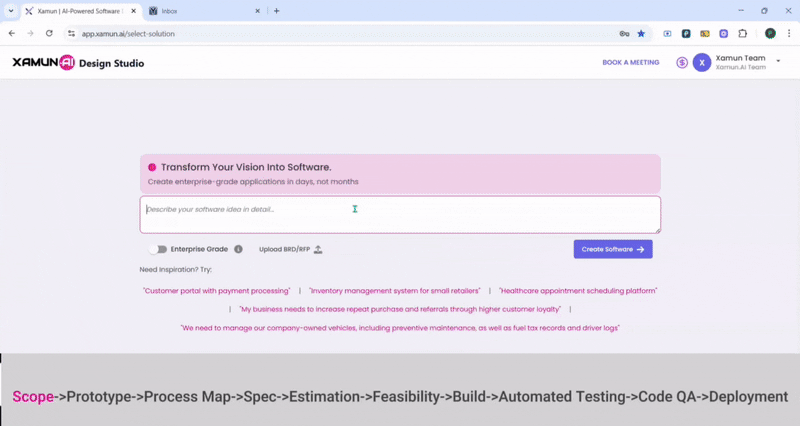Click the Xamun AI Design Studio logo

coord(78,63)
